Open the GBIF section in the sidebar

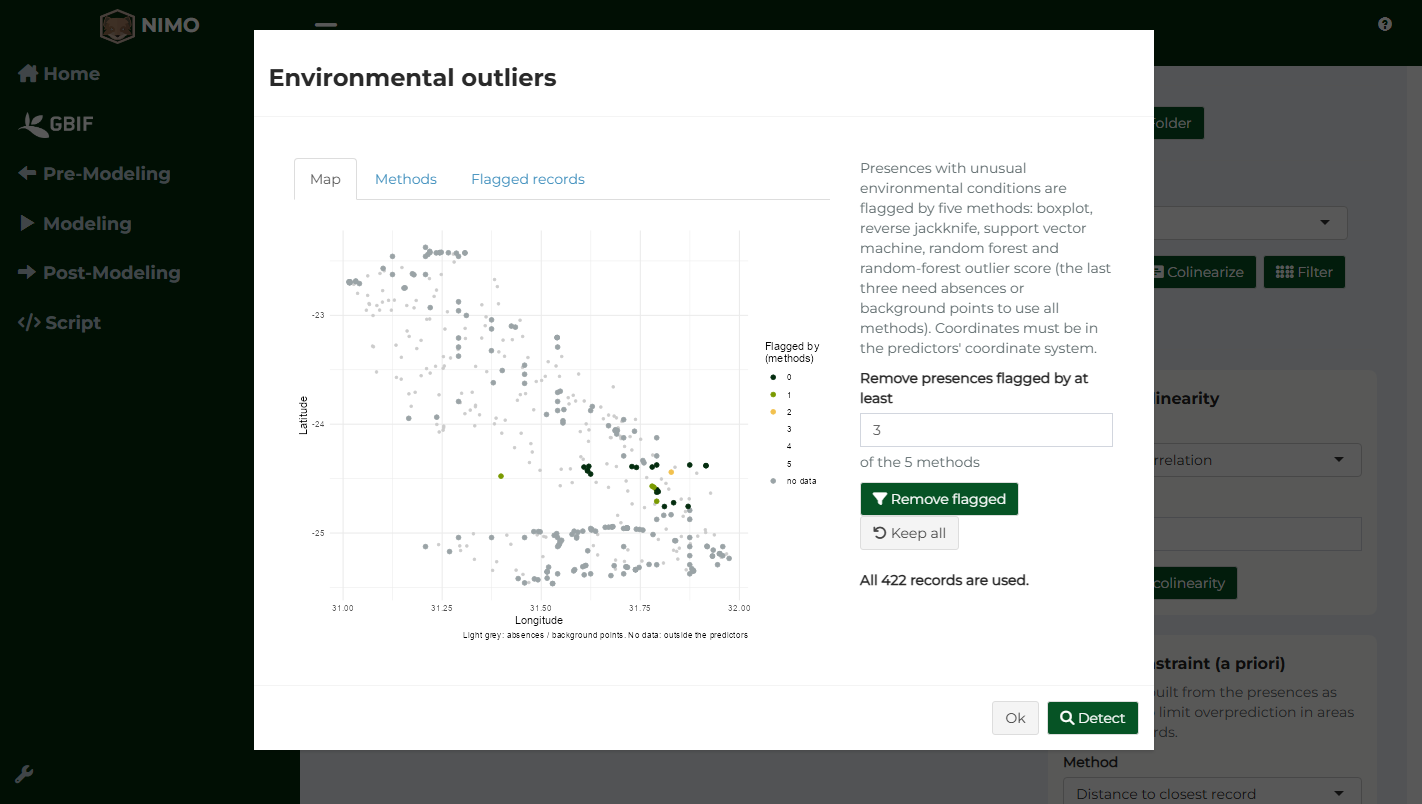coord(56,124)
